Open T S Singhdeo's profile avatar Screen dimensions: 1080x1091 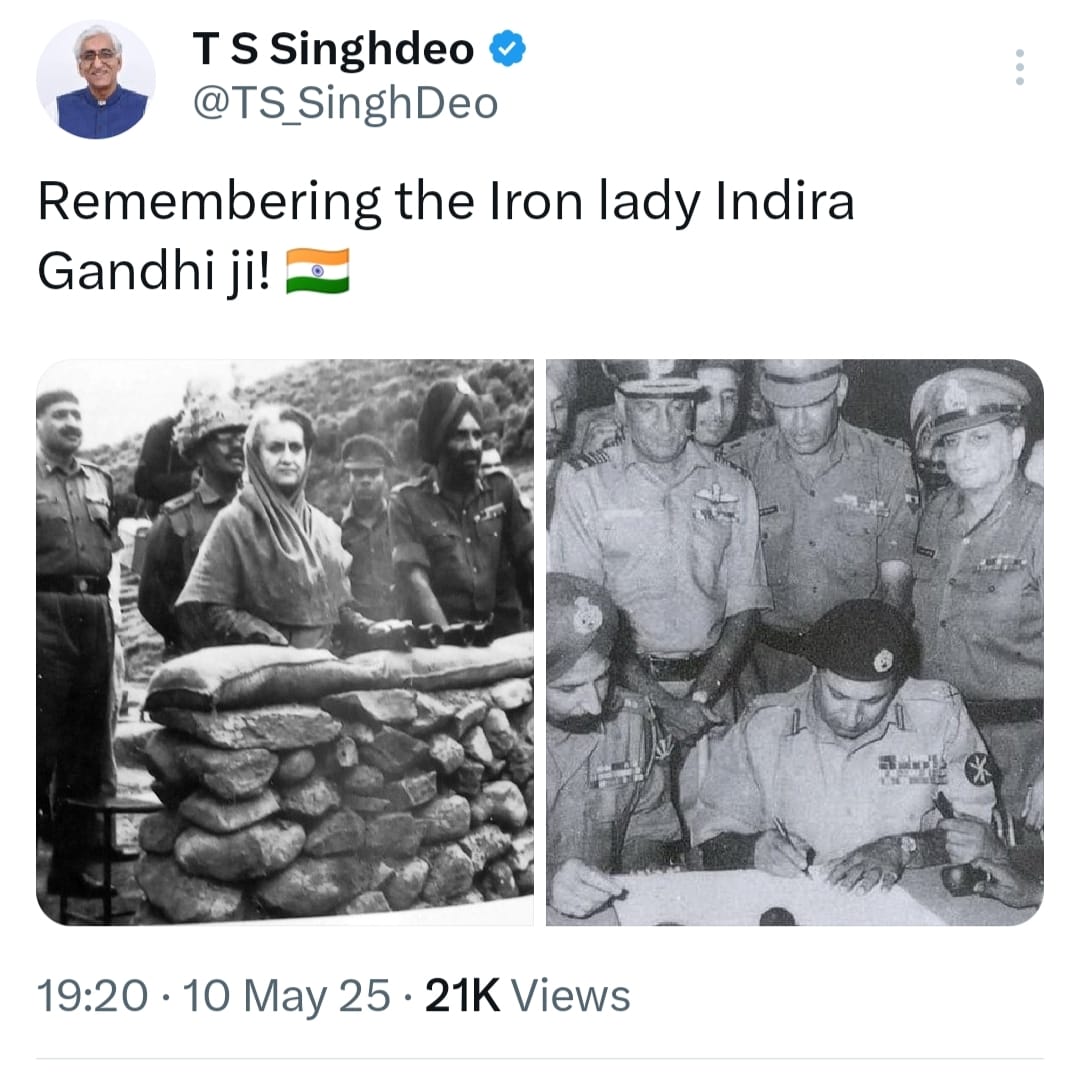[x=96, y=80]
